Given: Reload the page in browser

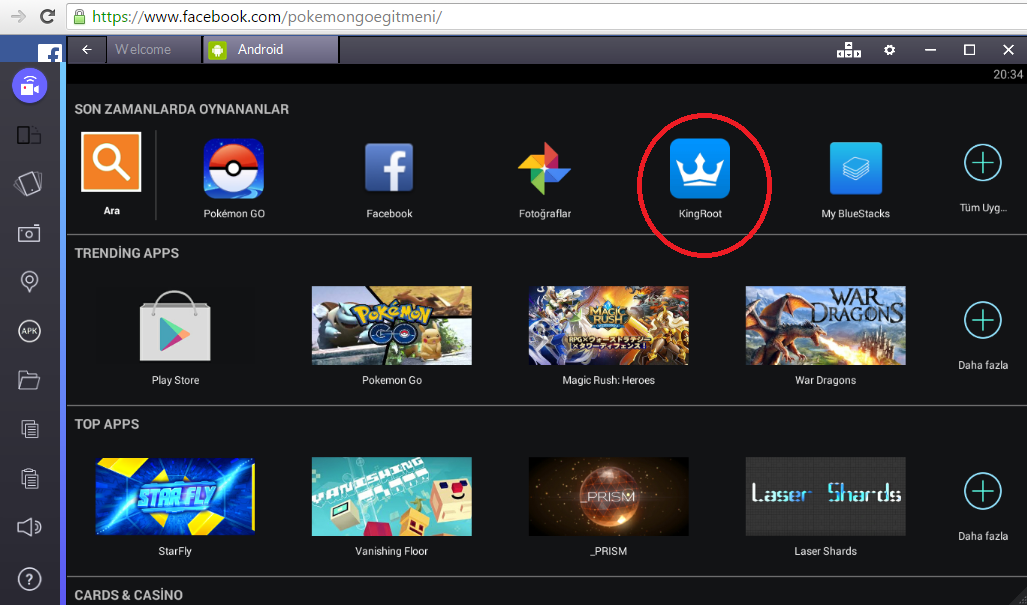Looking at the screenshot, I should click(47, 16).
